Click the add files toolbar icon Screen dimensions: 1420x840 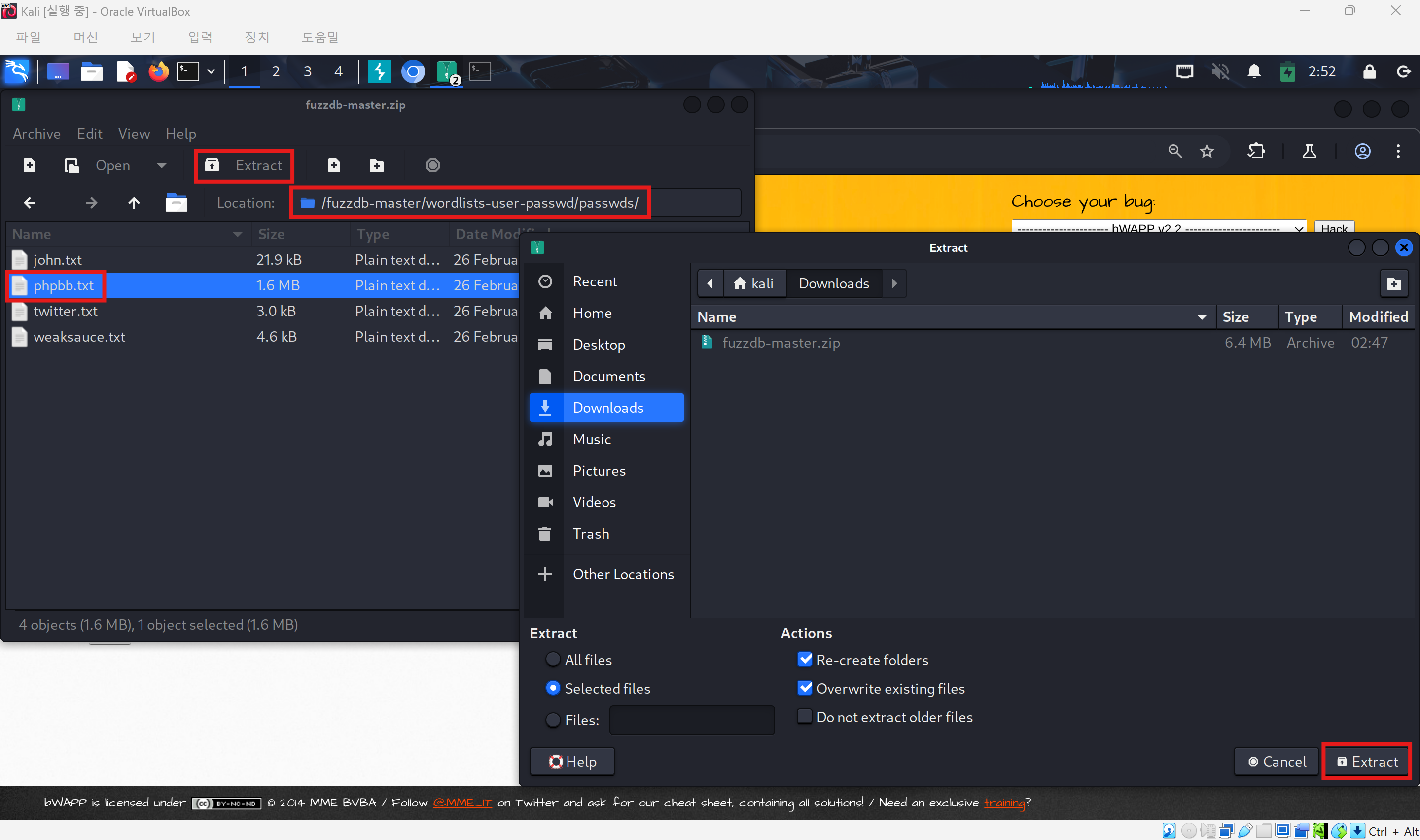tap(334, 165)
